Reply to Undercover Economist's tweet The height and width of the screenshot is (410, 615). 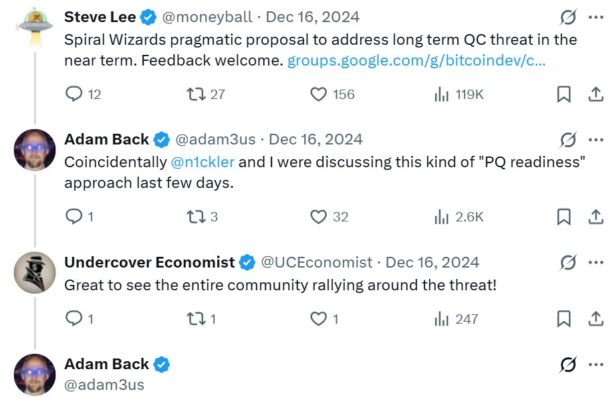pos(74,319)
